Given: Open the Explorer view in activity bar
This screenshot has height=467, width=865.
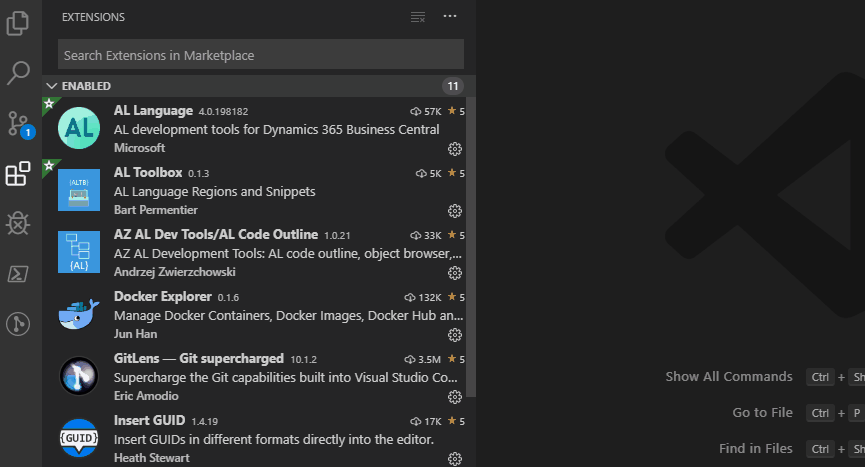Looking at the screenshot, I should point(18,23).
